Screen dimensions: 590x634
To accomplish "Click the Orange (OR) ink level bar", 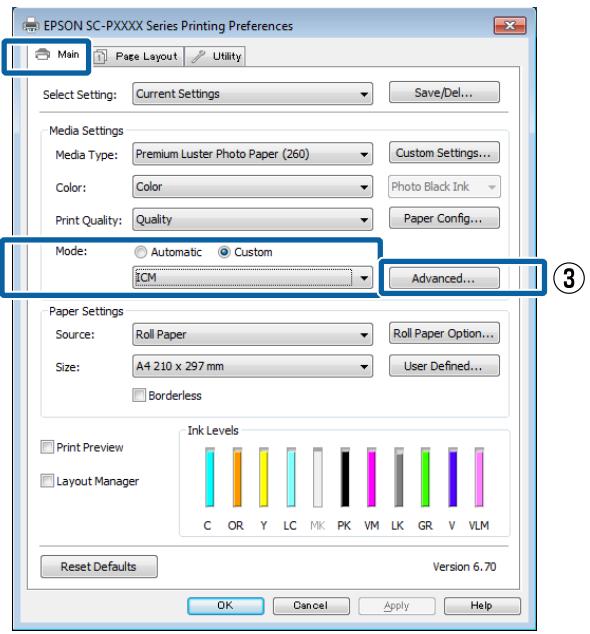I will click(x=237, y=477).
